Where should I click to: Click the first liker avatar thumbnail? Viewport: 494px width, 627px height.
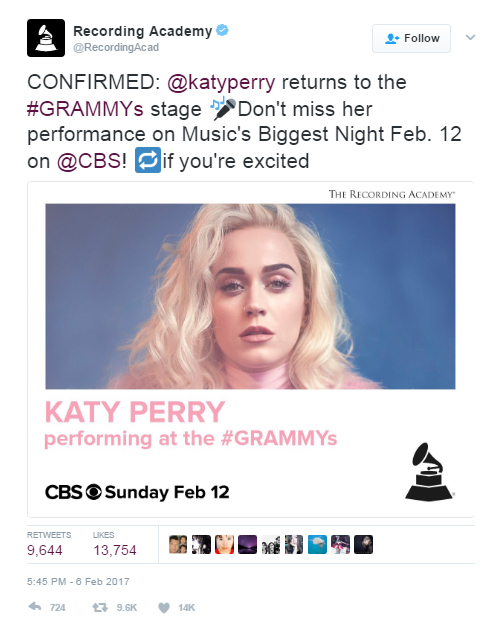pos(178,545)
